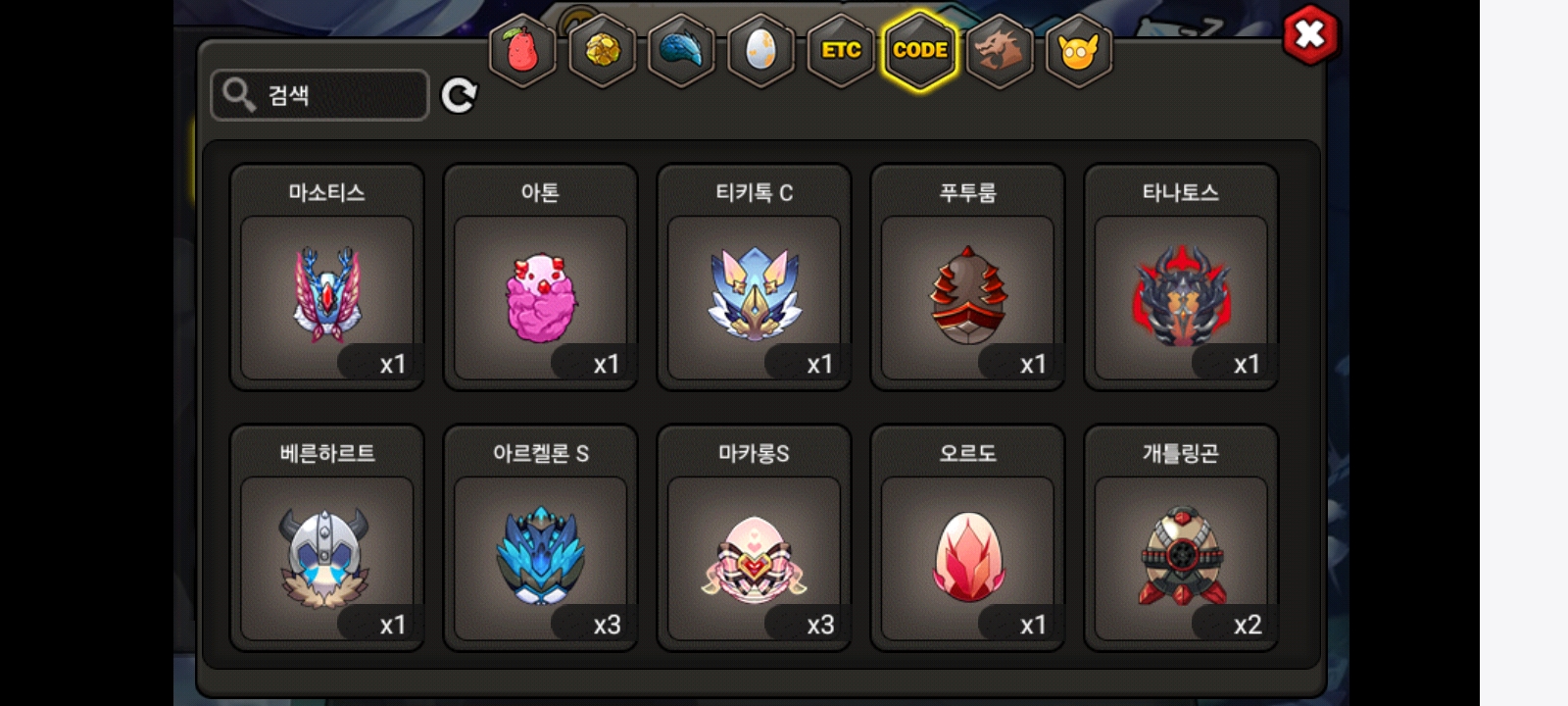Pick the 푸투룸 egg item
The image size is (1568, 706).
pos(968,277)
